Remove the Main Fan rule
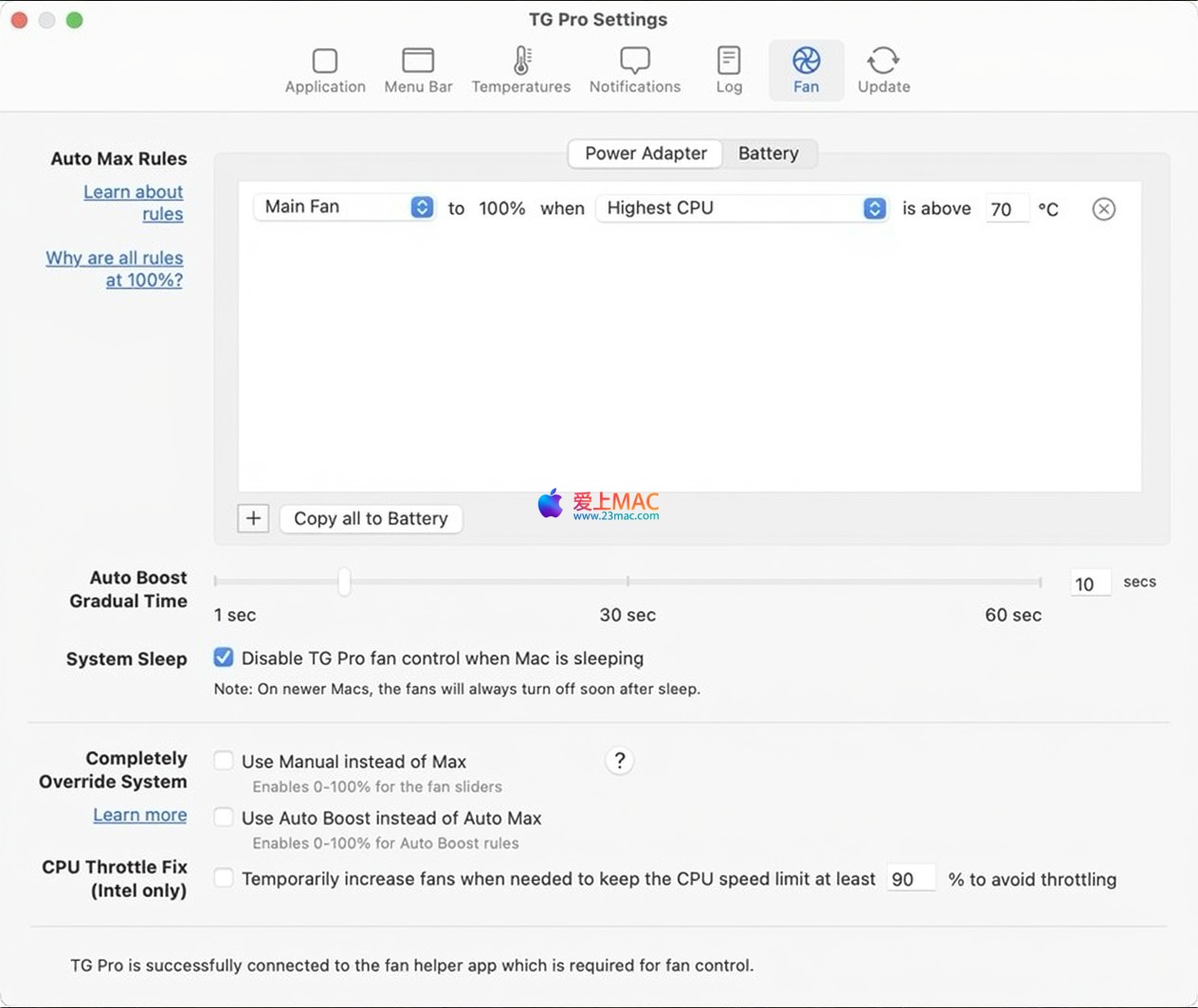 click(x=1103, y=209)
